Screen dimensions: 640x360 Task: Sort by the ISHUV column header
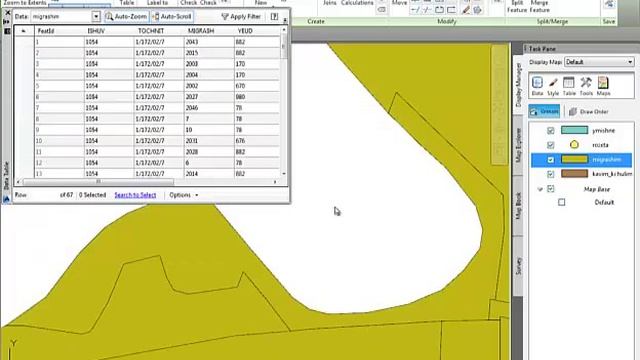[x=109, y=31]
